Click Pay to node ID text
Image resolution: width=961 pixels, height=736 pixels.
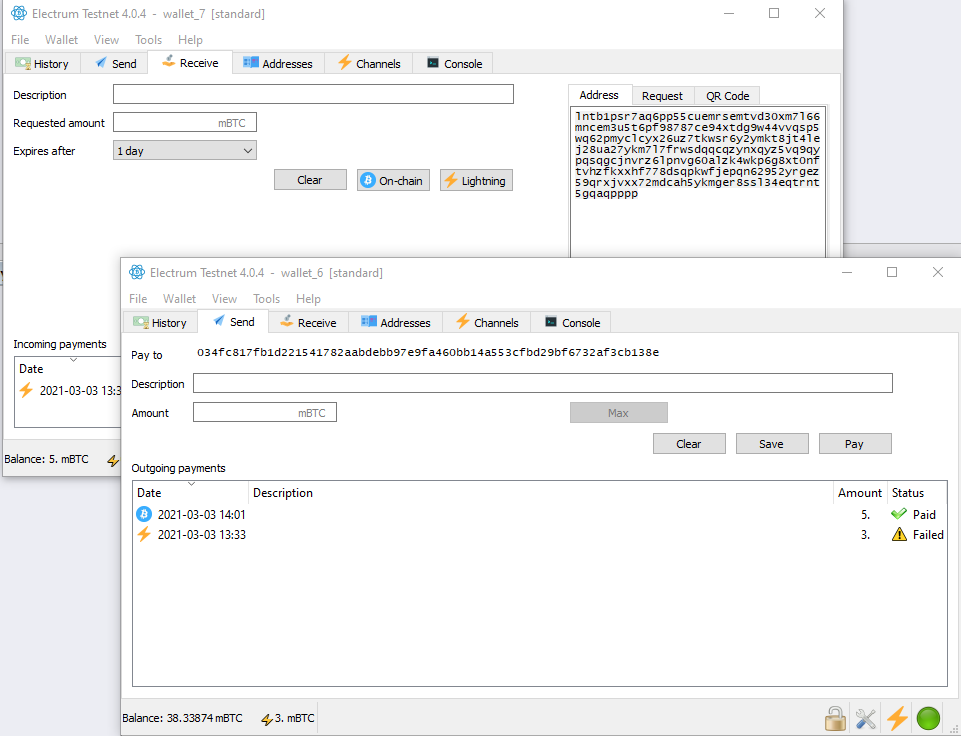(428, 352)
